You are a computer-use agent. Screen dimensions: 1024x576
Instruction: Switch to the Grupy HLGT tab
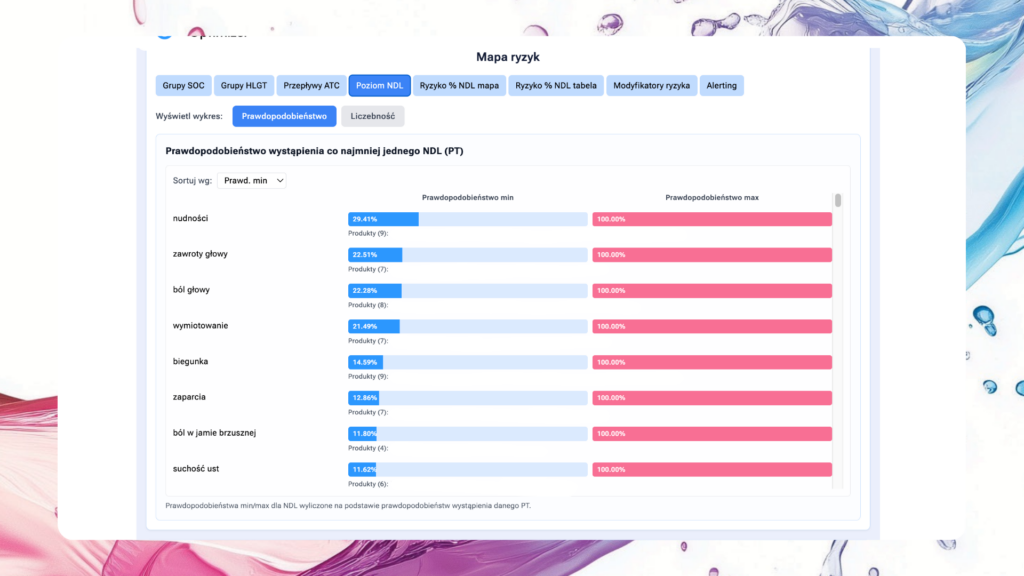[x=242, y=86]
